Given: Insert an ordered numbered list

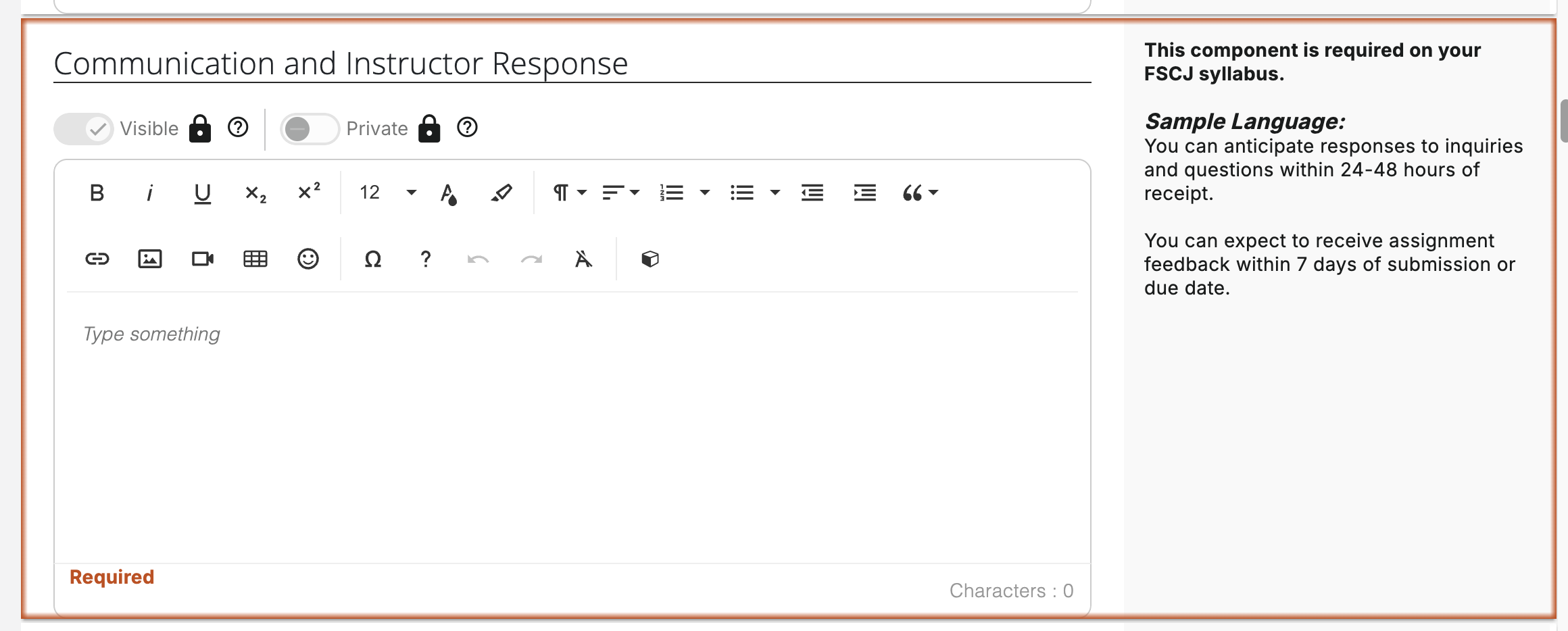Looking at the screenshot, I should coord(672,193).
